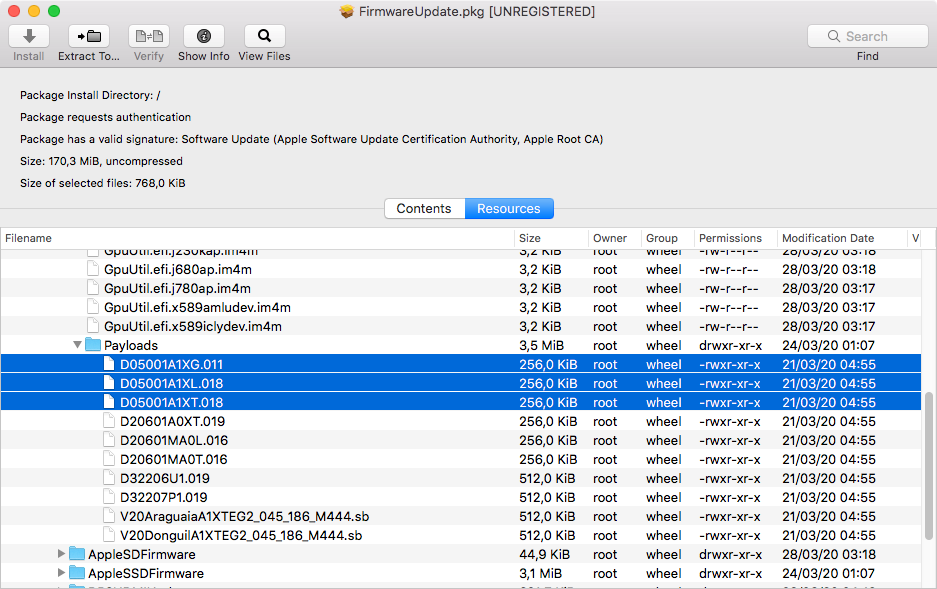
Task: Open Extract To… folder tool
Action: pos(88,36)
